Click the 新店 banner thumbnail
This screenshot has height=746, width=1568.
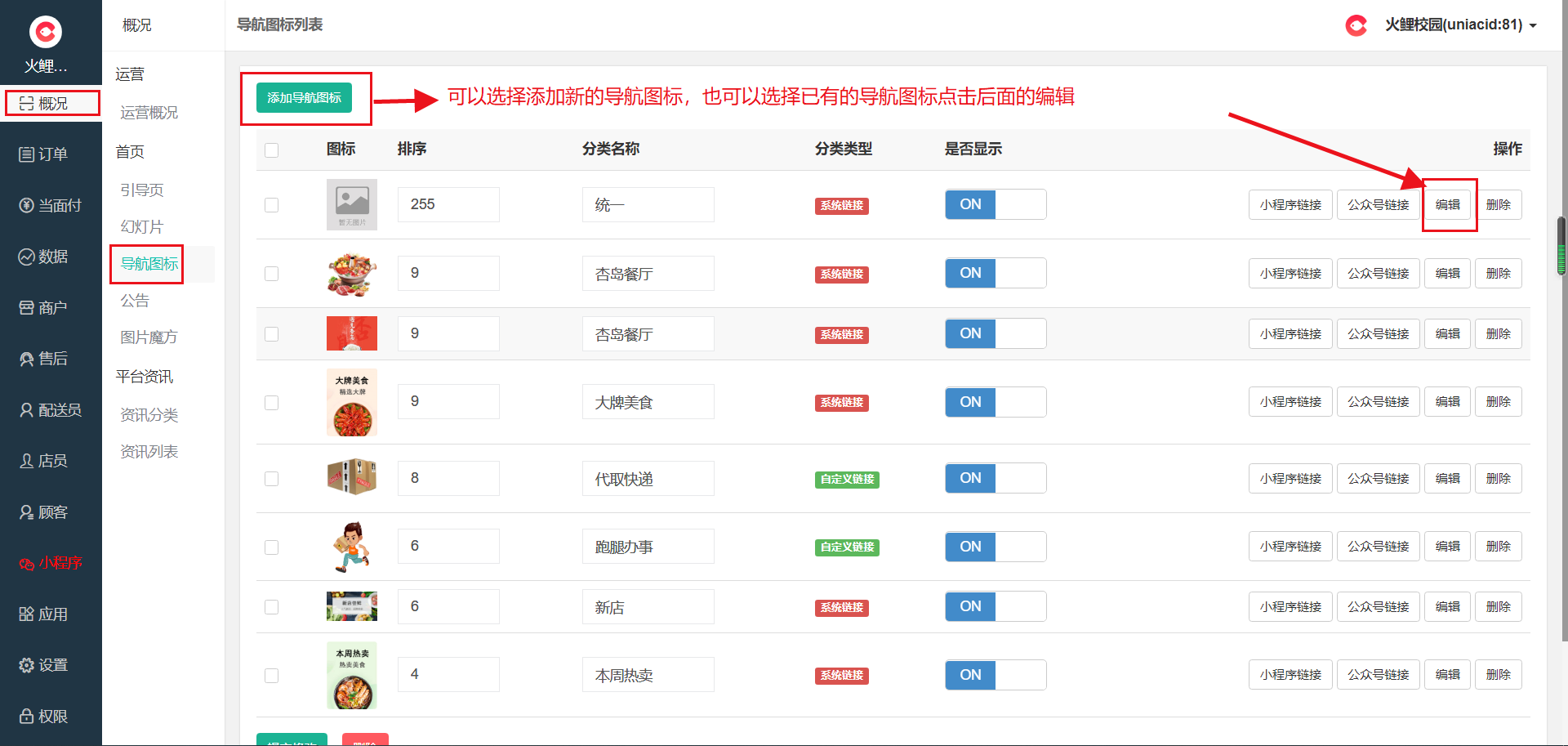tap(352, 606)
